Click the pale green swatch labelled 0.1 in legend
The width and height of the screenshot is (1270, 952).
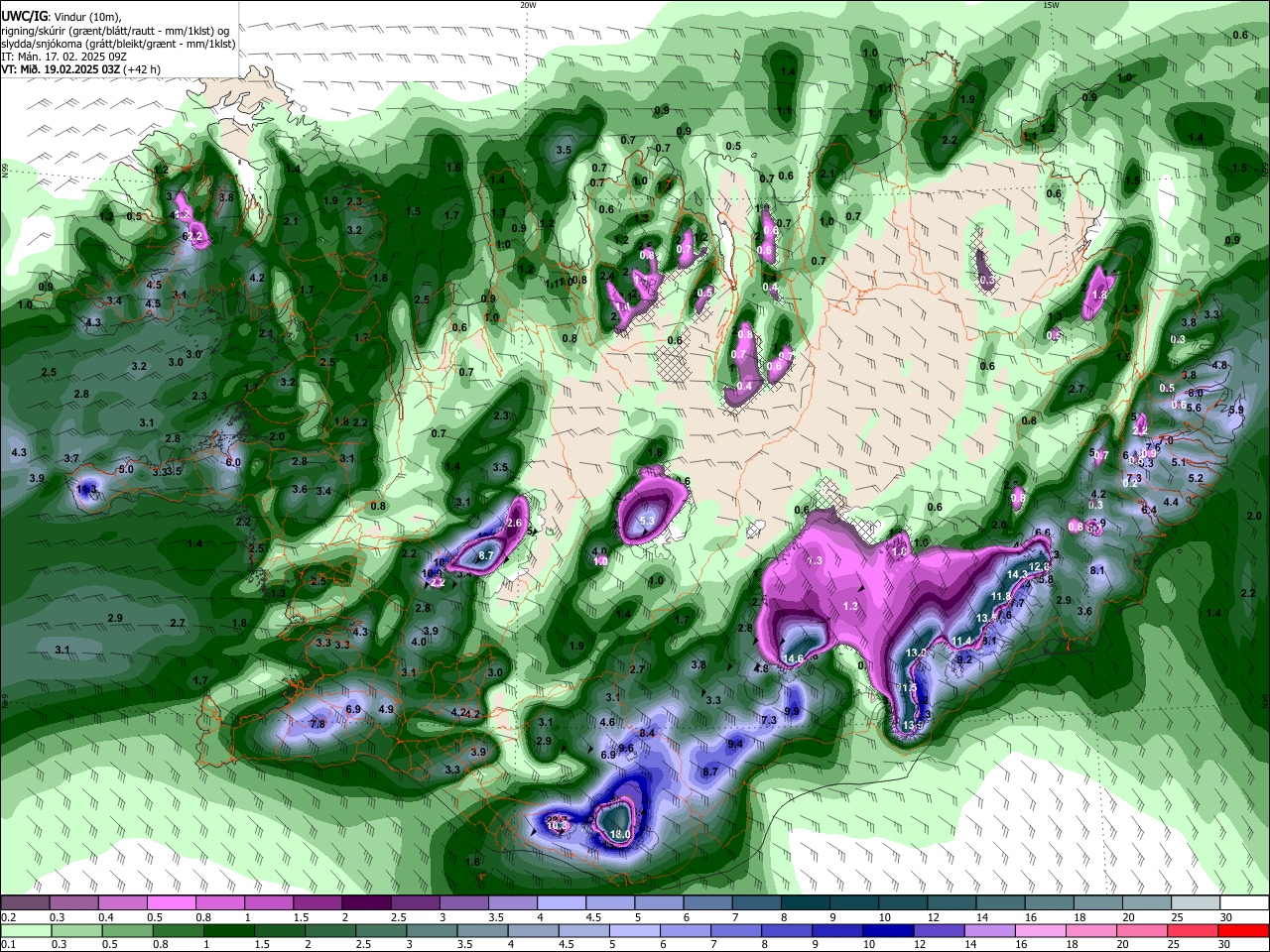pyautogui.click(x=24, y=930)
